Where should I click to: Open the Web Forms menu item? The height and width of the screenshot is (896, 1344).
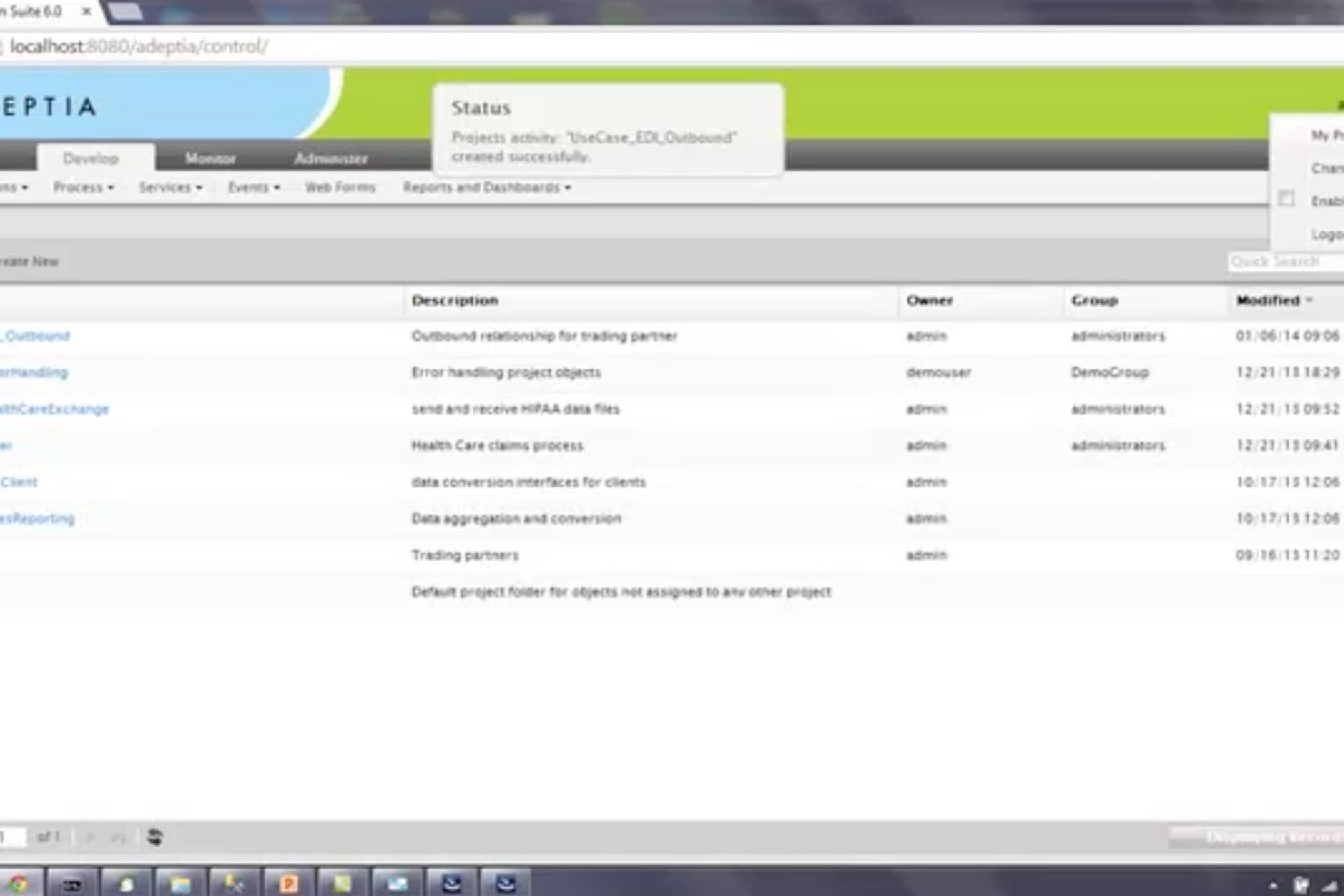tap(340, 187)
